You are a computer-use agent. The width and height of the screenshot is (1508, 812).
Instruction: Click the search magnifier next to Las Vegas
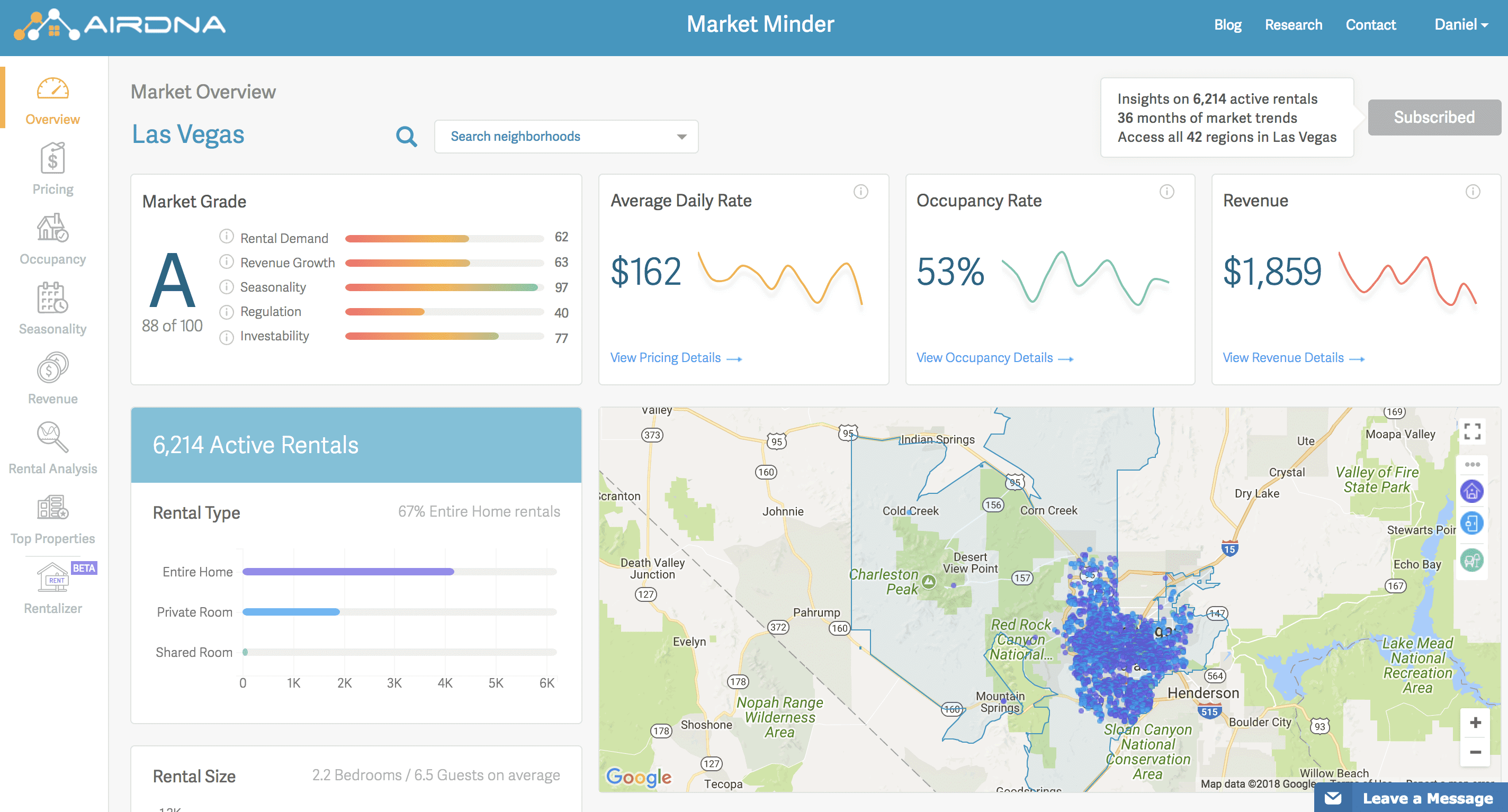click(406, 137)
